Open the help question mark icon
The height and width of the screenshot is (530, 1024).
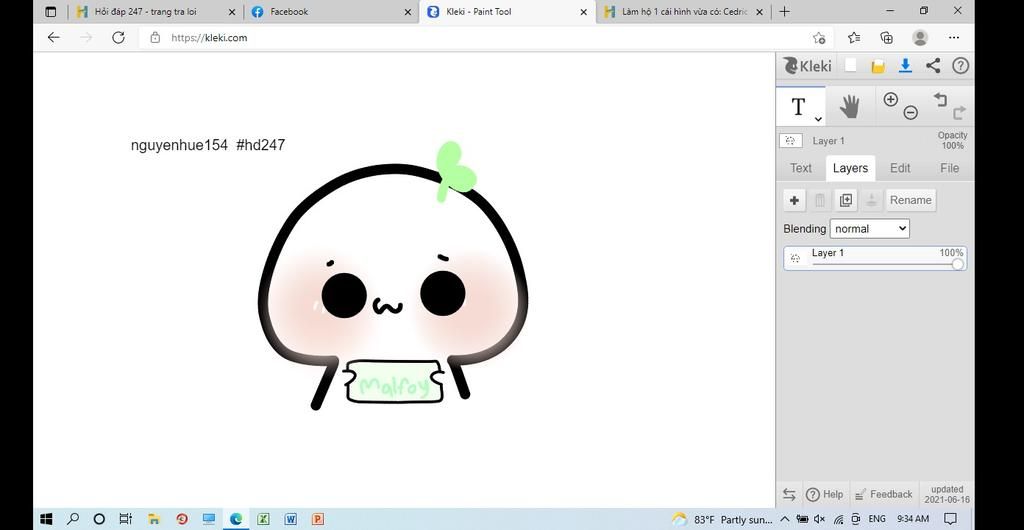tap(960, 65)
